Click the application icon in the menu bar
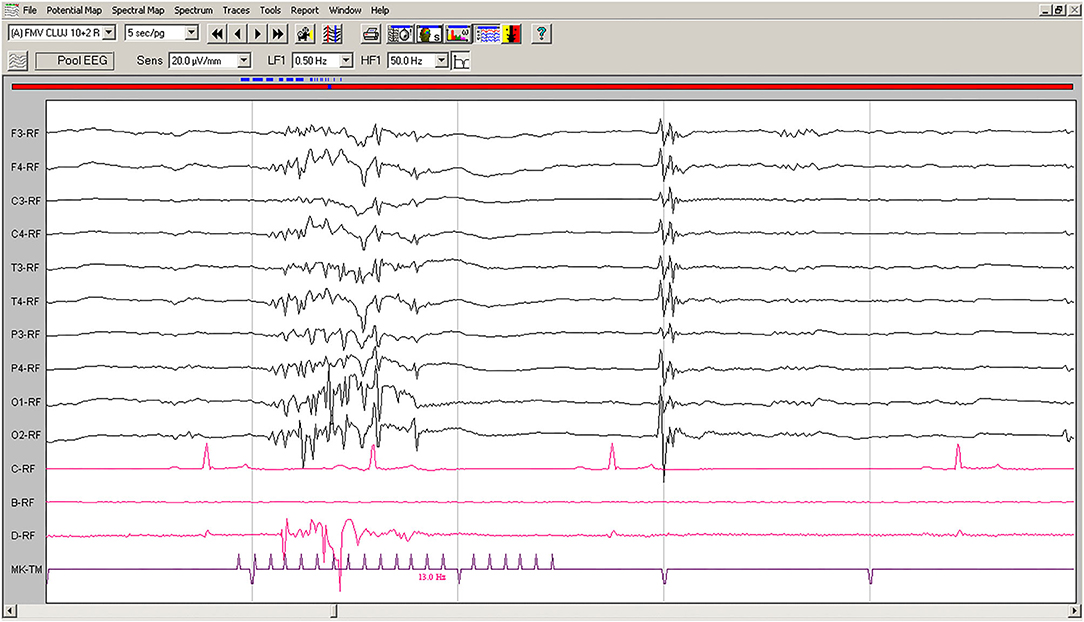The image size is (1084, 622). pyautogui.click(x=11, y=10)
